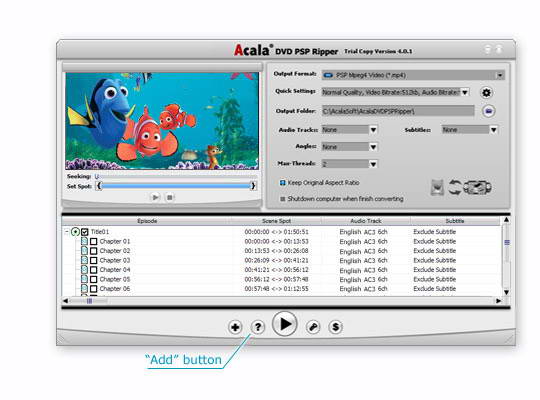Click the list scroll right arrow

coord(498,301)
